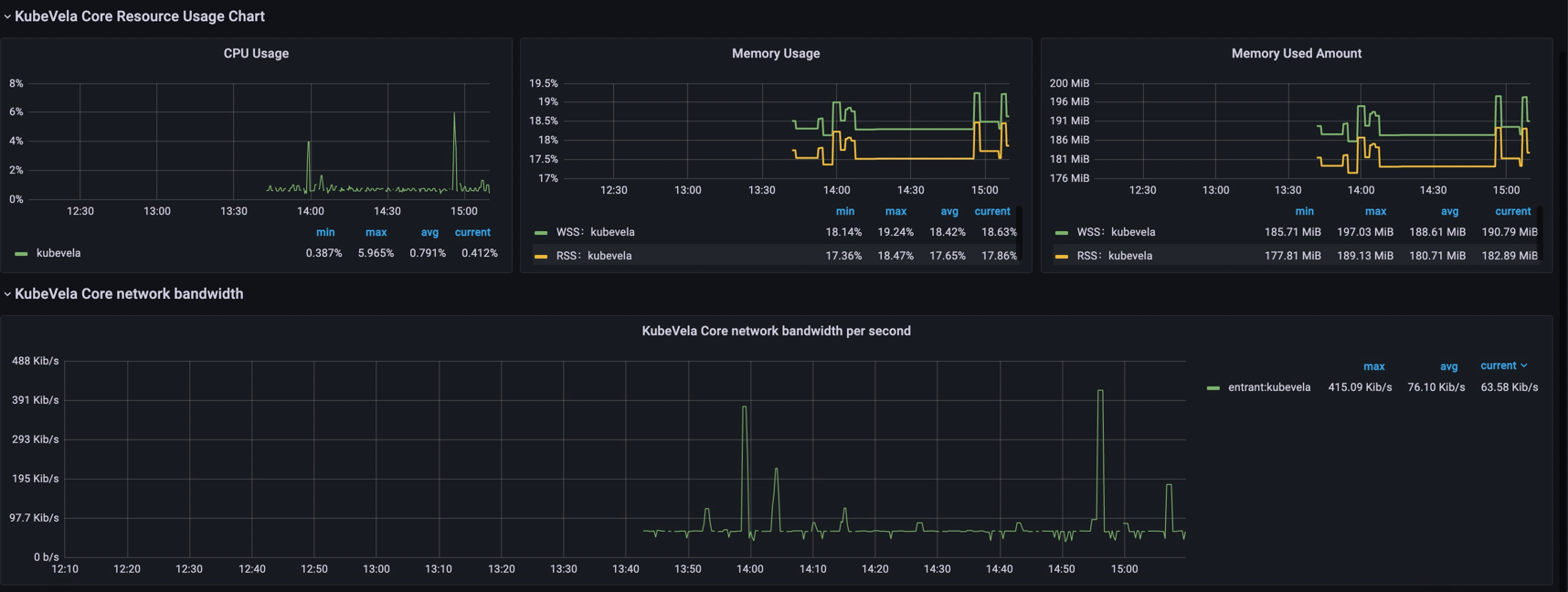Toggle entrant:kubevela series in network legend
Viewport: 1568px width, 592px height.
click(x=1268, y=387)
